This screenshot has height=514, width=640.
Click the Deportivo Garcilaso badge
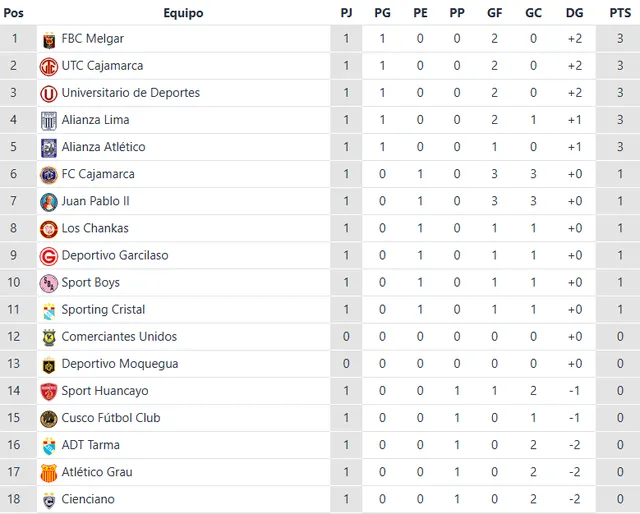click(x=48, y=256)
